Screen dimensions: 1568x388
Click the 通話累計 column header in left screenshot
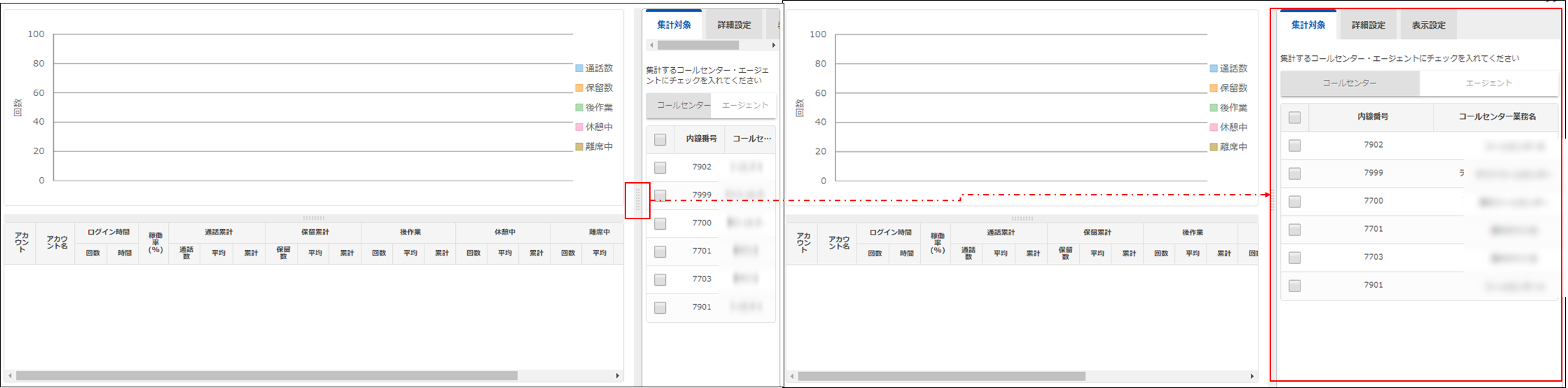coord(218,232)
